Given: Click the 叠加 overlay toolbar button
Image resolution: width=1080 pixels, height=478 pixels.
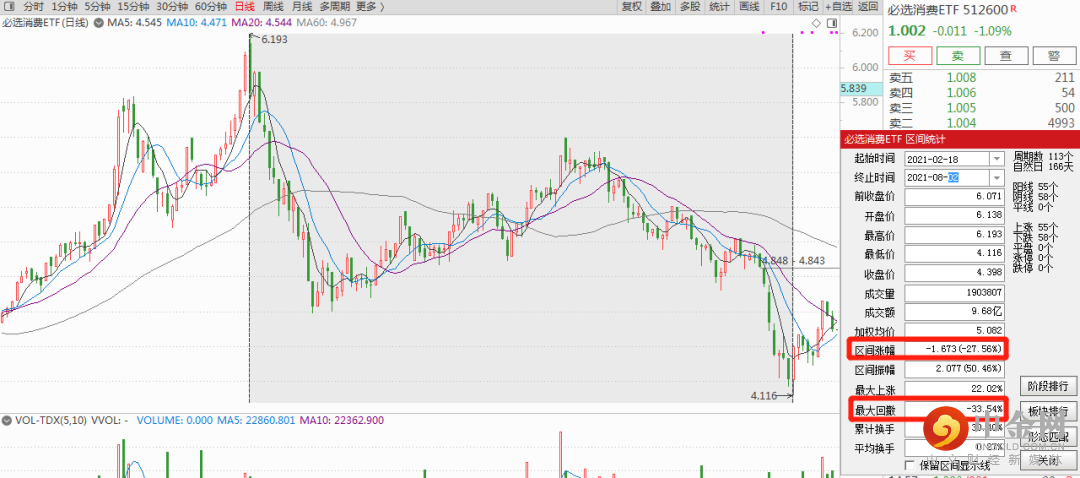Looking at the screenshot, I should tap(661, 6).
